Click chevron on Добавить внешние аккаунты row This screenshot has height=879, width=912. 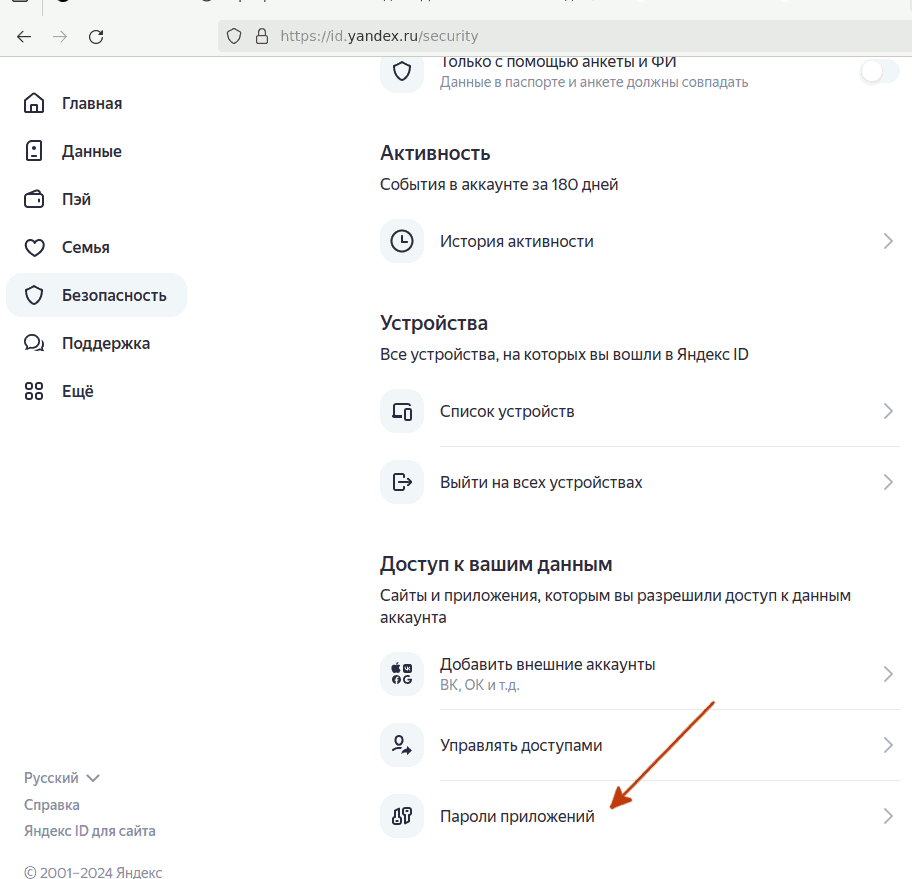[888, 674]
